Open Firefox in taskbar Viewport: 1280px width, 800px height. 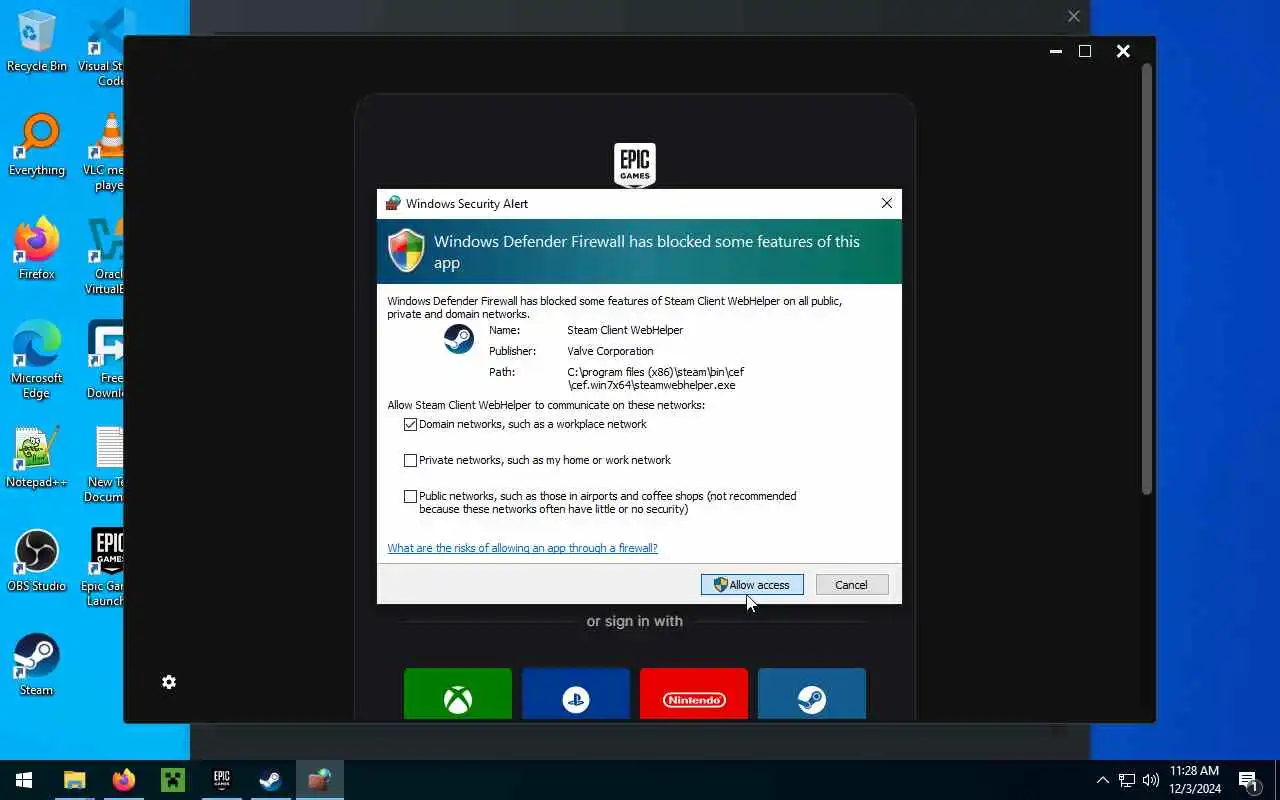[x=124, y=780]
